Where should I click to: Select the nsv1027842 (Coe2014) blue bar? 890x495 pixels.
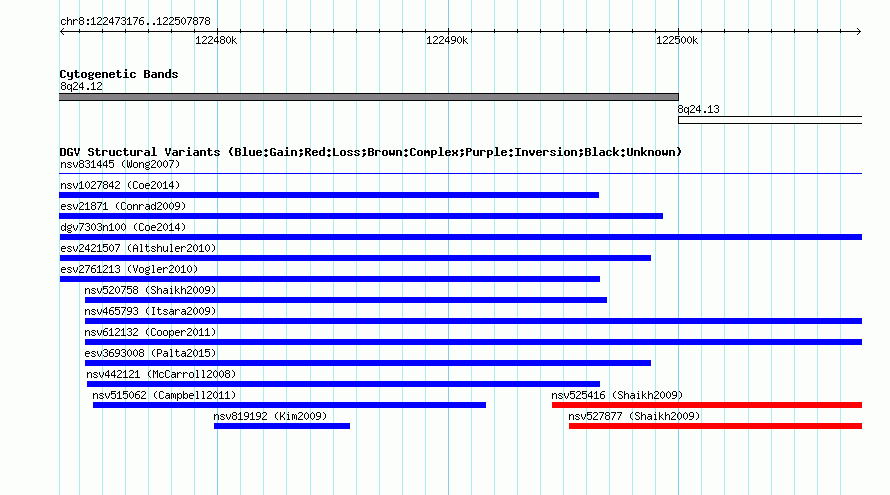(x=329, y=195)
